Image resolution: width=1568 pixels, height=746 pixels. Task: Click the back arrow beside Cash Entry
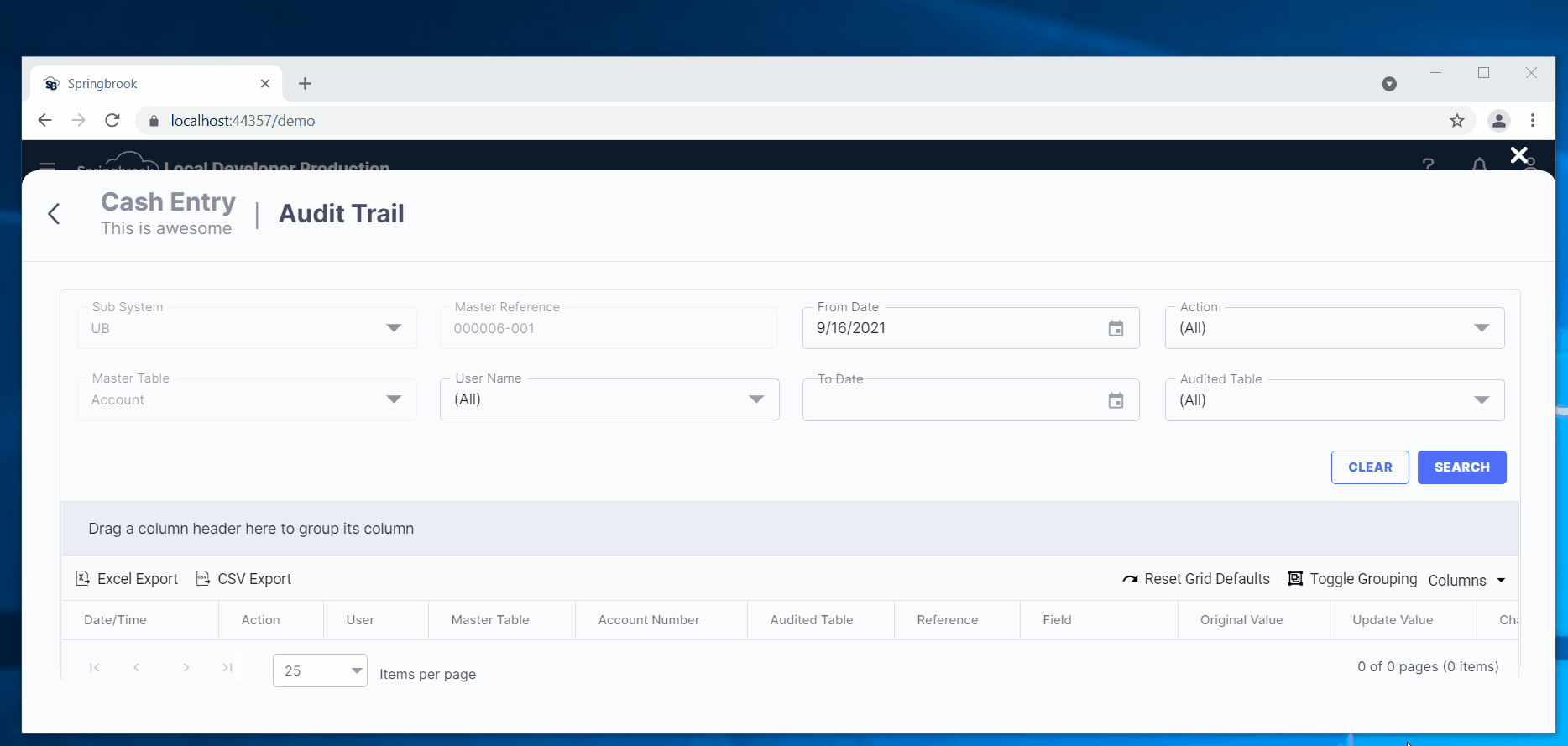coord(55,215)
